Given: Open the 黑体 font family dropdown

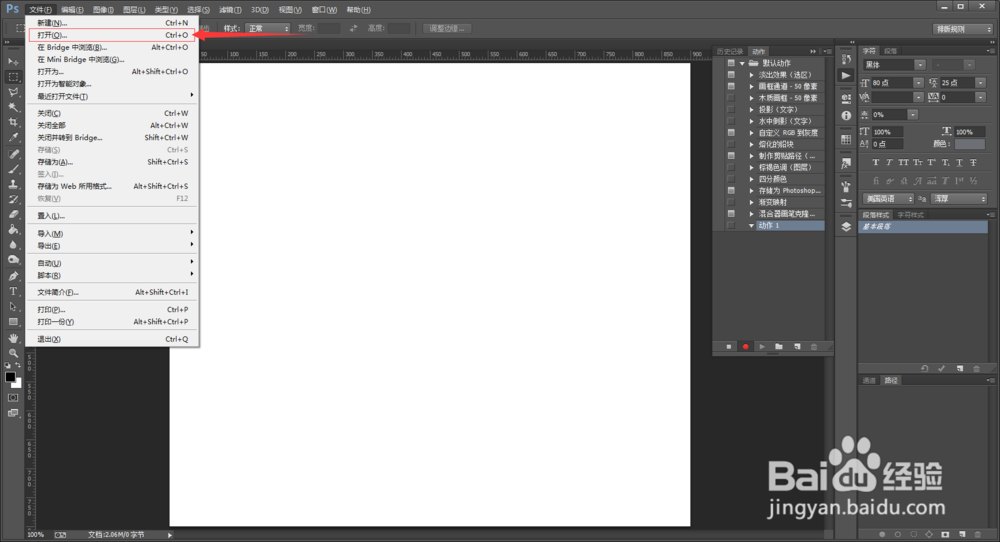Looking at the screenshot, I should tap(920, 64).
